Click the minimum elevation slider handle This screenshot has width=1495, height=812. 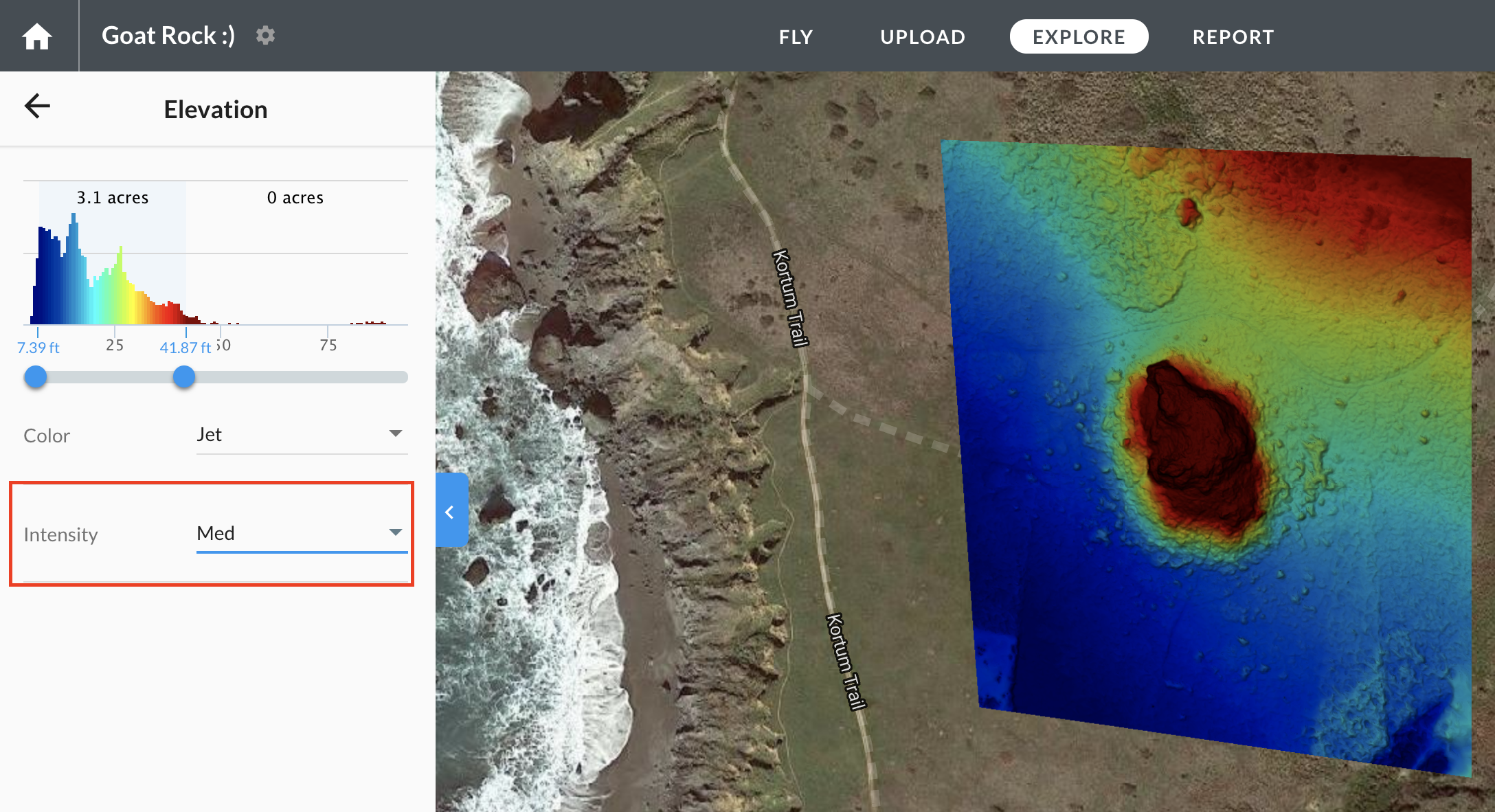pyautogui.click(x=36, y=376)
